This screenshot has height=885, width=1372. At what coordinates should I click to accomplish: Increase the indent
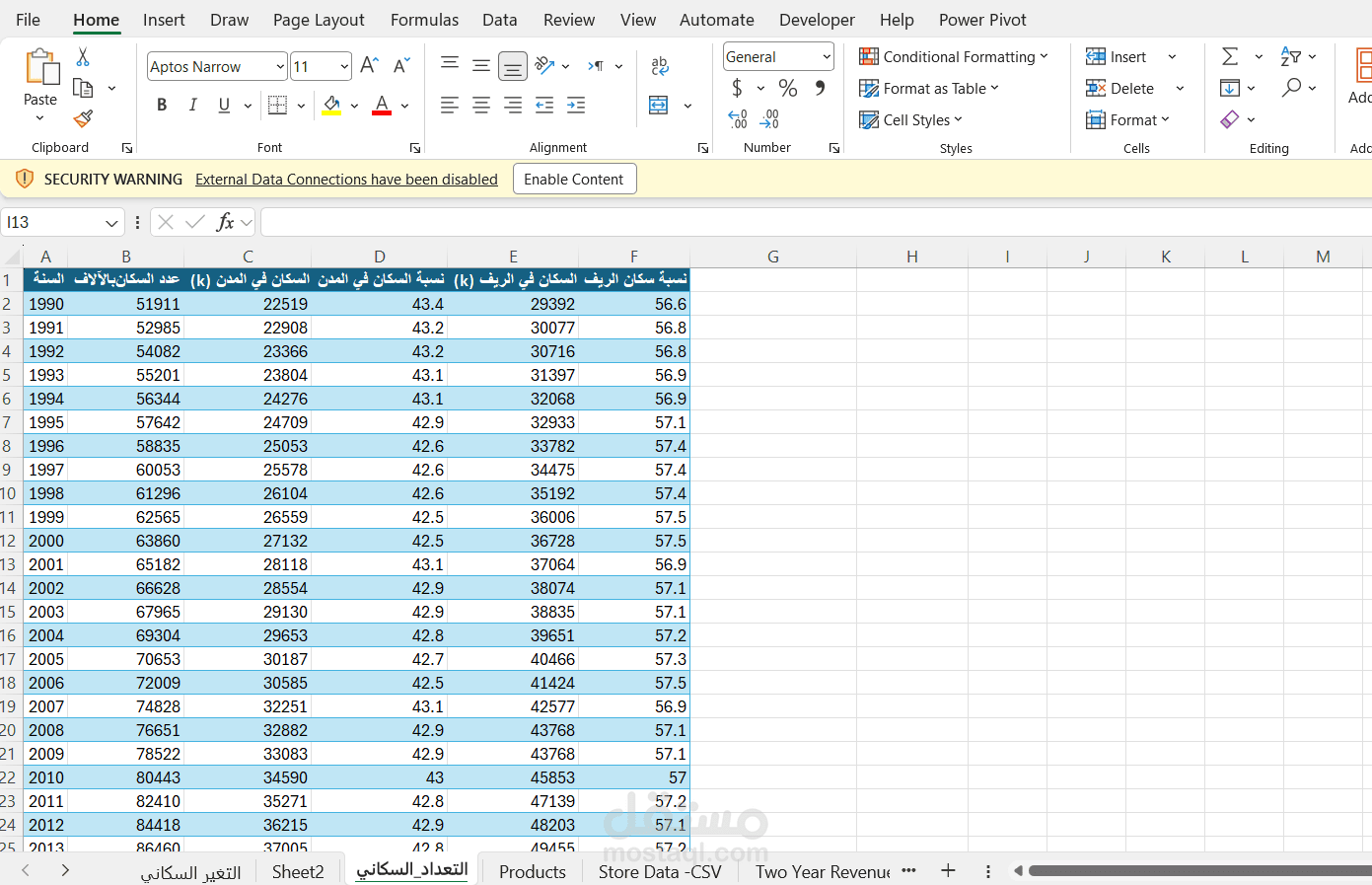tap(576, 105)
